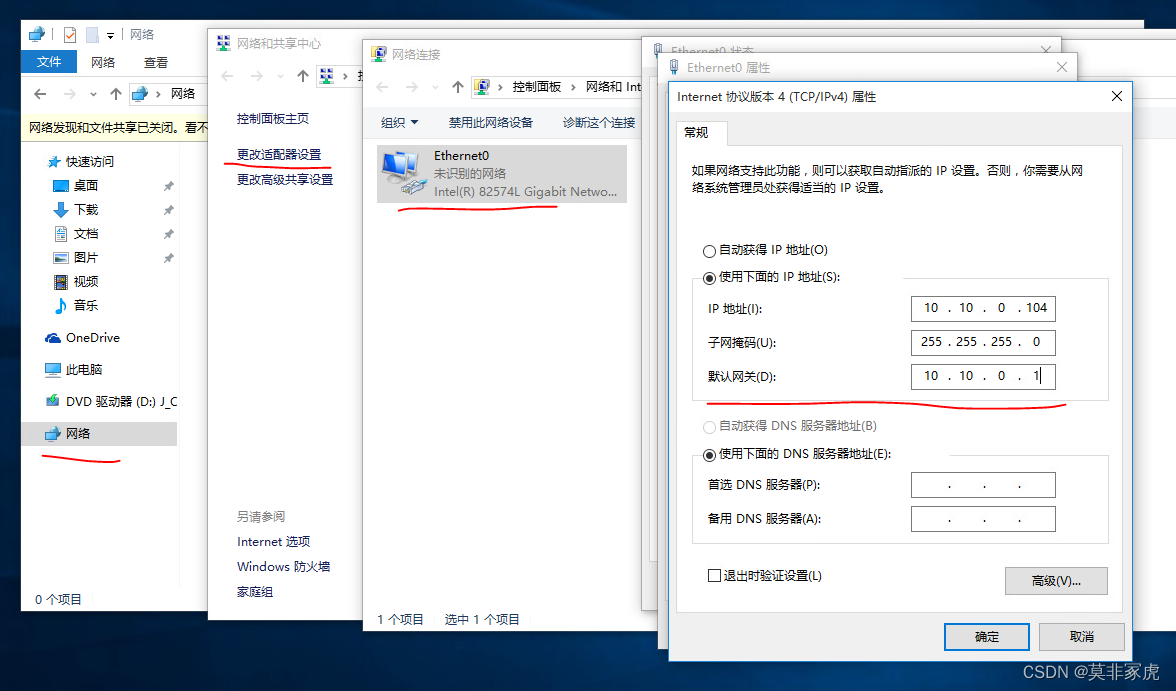The image size is (1176, 691).
Task: Open 更改适配器设置 link
Action: [x=279, y=155]
